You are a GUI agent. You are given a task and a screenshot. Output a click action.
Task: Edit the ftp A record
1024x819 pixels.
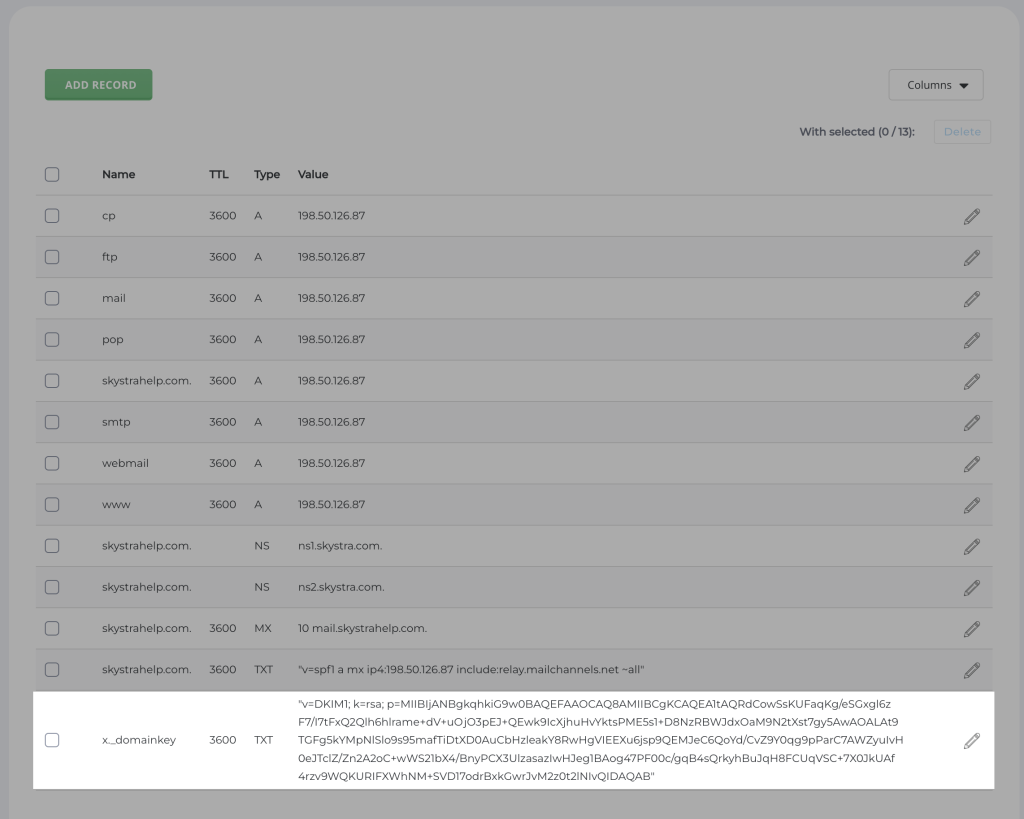971,257
